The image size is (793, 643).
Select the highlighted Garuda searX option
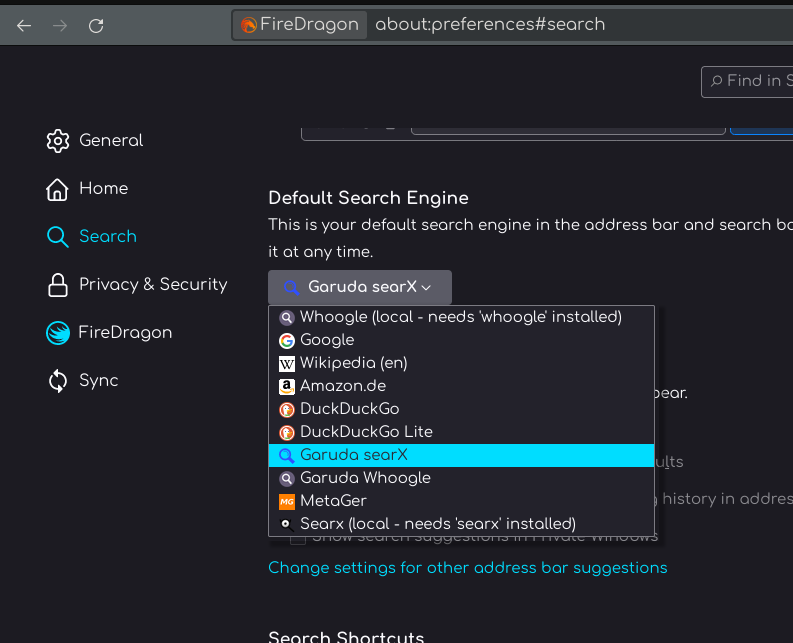pos(461,455)
